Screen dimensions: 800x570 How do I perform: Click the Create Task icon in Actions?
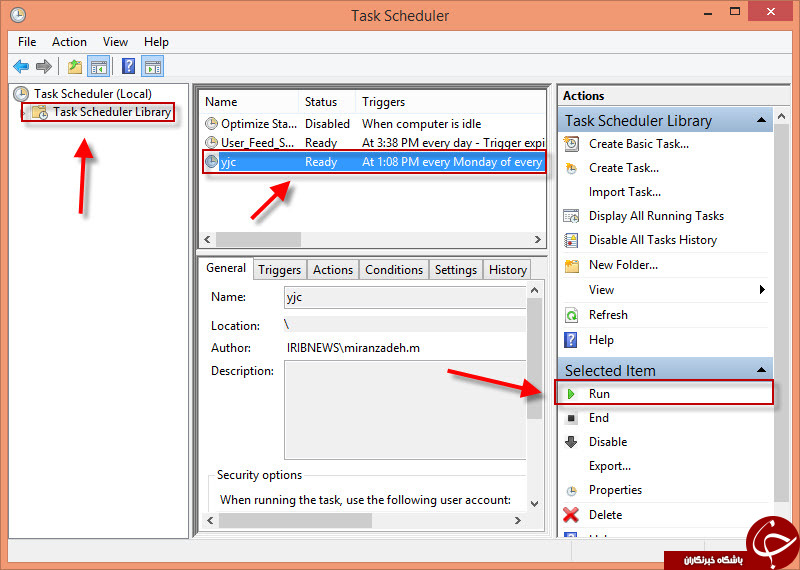tap(571, 168)
